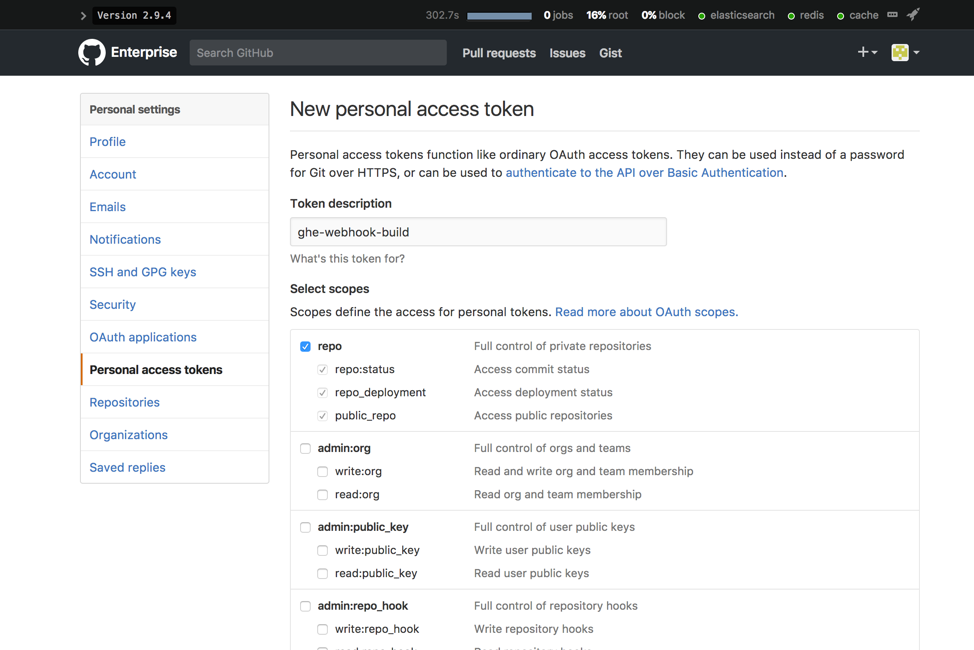Enable the admin:org scope checkbox
The image size is (974, 650).
[306, 448]
